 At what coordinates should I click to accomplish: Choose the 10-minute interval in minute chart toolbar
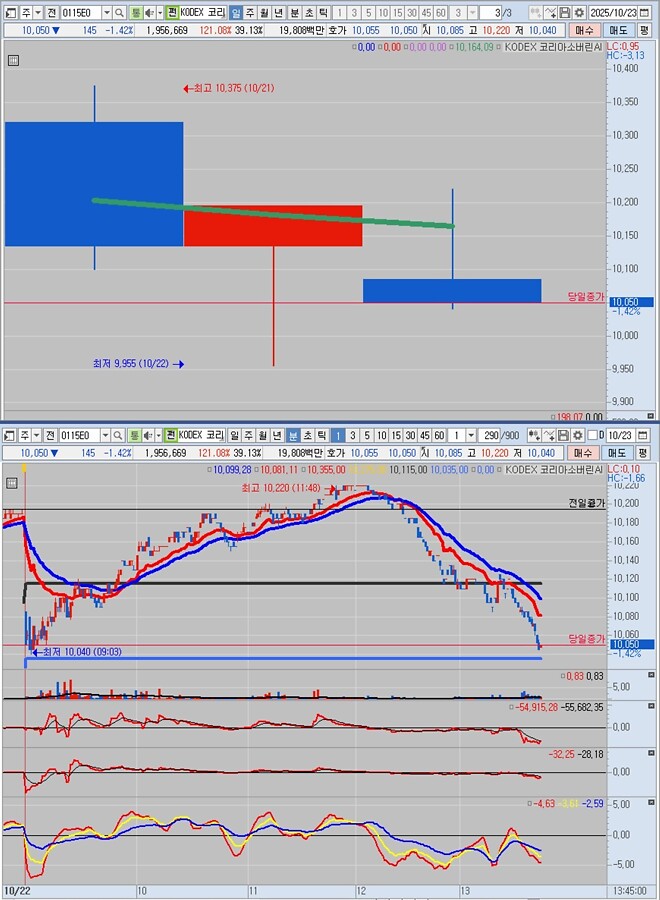tap(381, 435)
